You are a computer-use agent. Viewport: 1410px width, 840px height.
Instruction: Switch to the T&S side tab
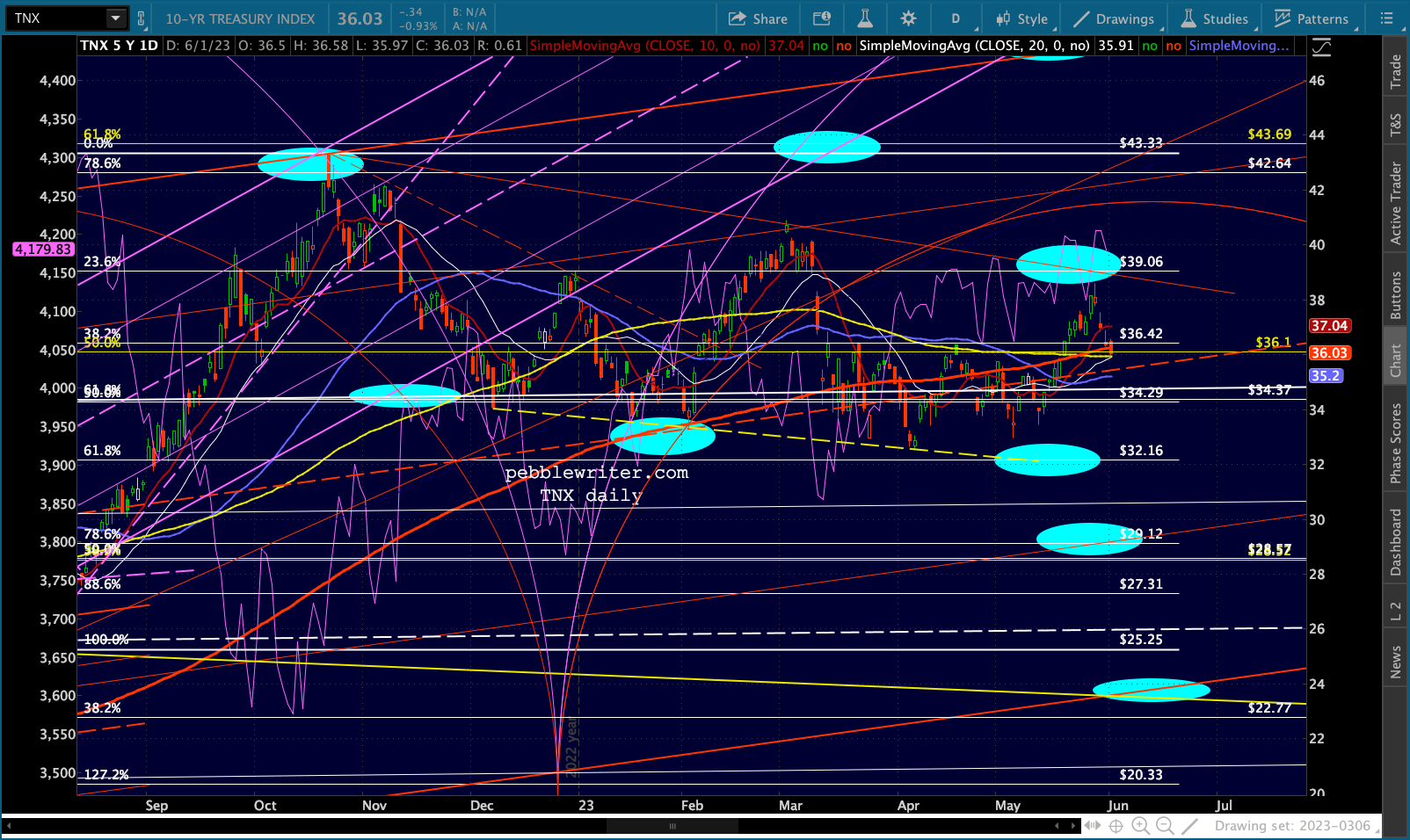(1396, 126)
